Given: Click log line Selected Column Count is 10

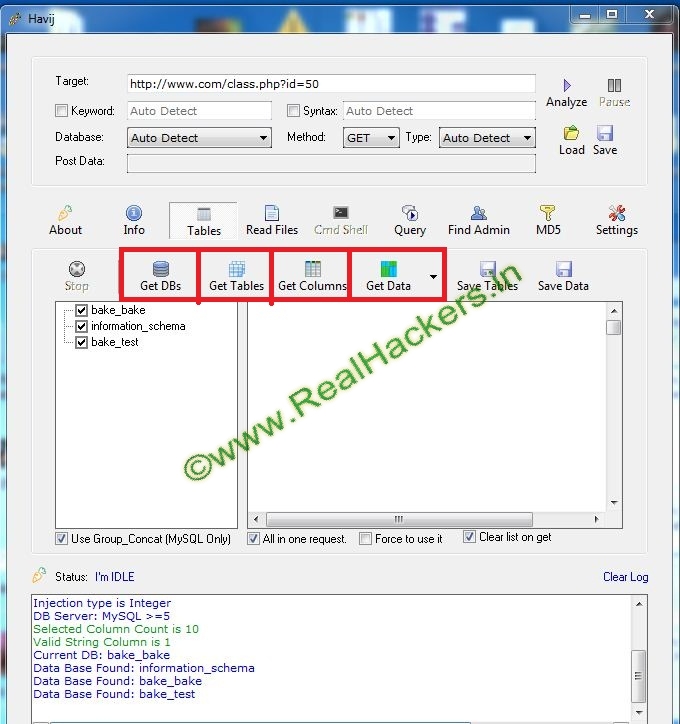Looking at the screenshot, I should point(116,628).
